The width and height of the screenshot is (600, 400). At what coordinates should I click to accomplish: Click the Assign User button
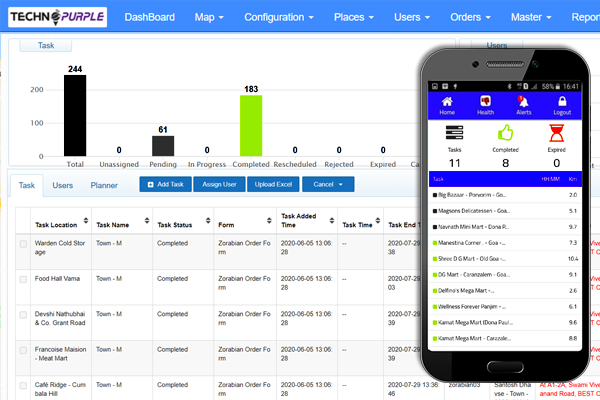click(219, 184)
